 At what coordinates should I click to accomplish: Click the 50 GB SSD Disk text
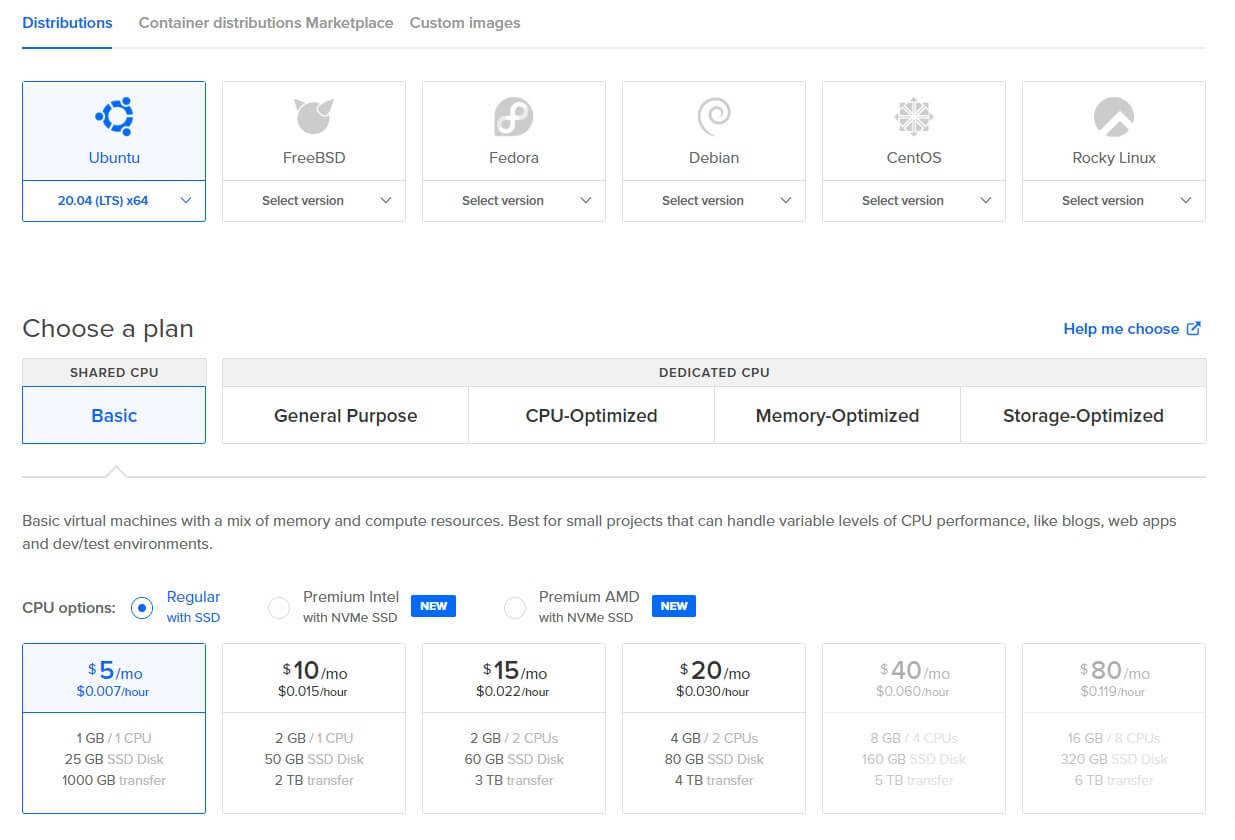[x=314, y=759]
